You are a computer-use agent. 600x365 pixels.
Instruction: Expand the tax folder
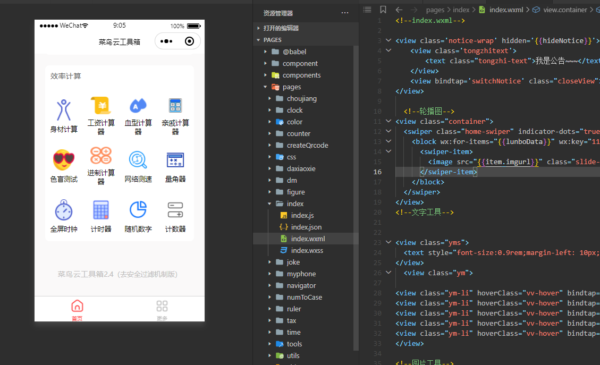[x=270, y=321]
